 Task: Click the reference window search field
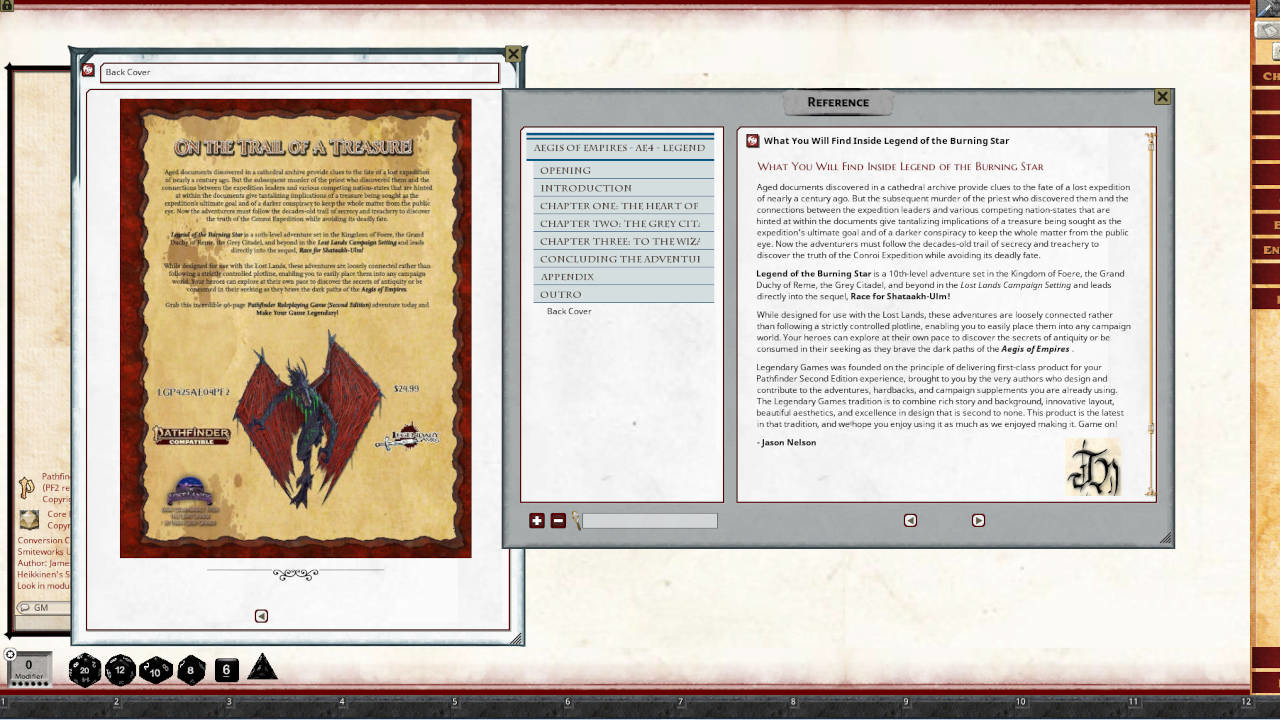coord(650,520)
